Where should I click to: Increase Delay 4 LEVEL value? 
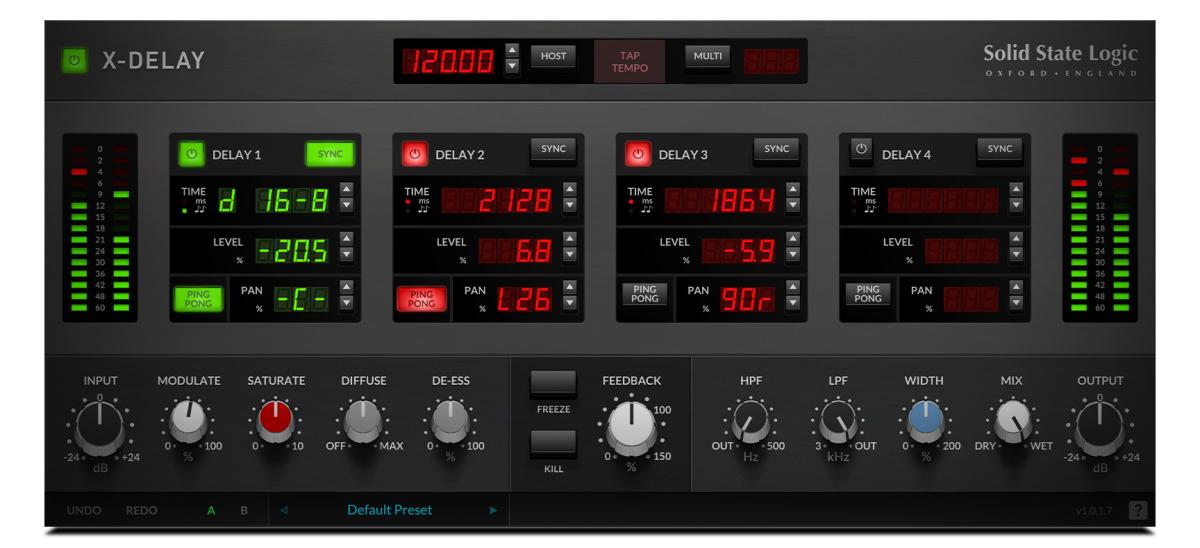[x=1018, y=238]
